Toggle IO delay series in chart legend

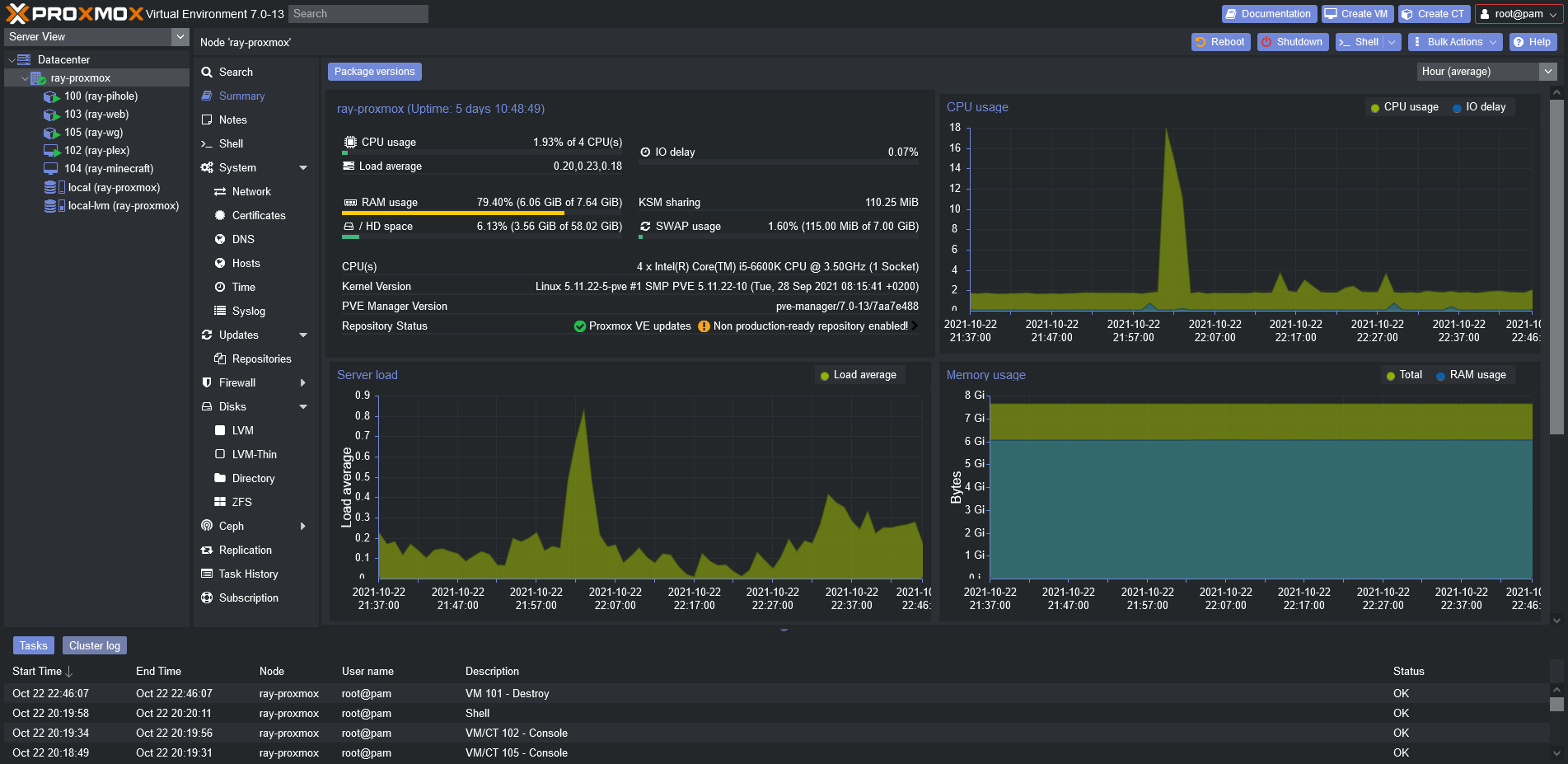(1479, 107)
